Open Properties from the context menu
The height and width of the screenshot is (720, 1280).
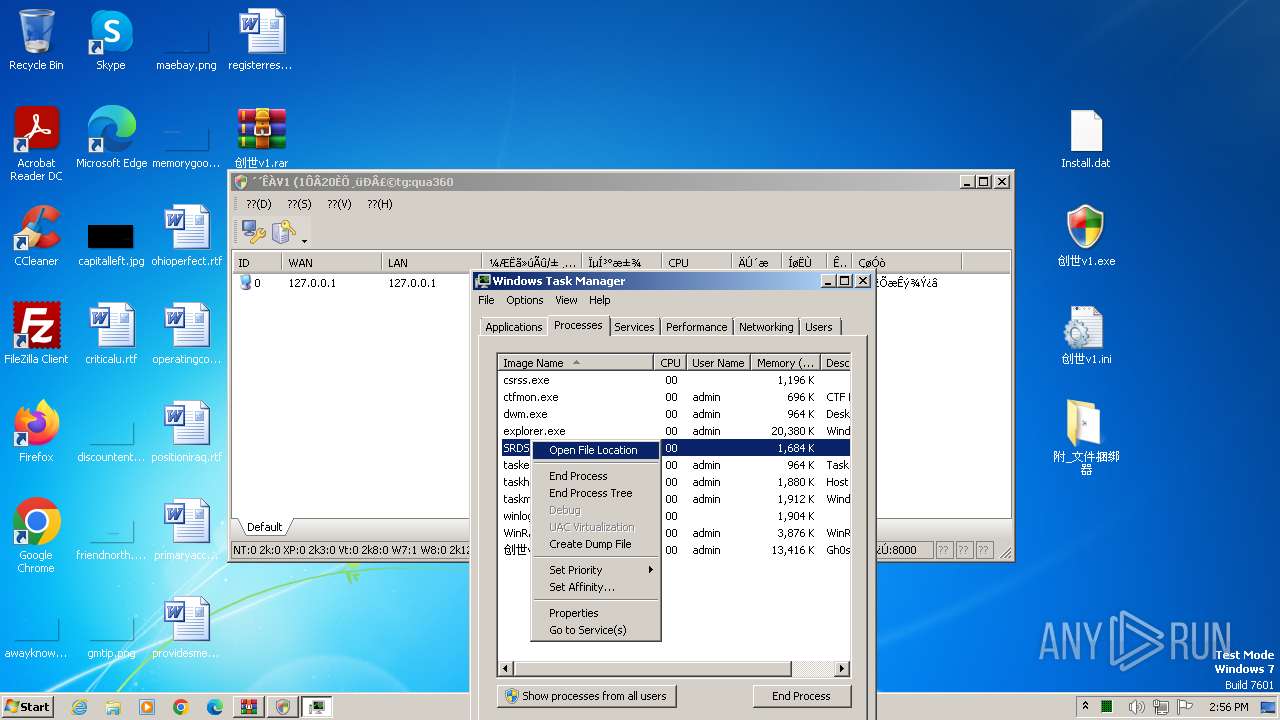click(x=596, y=613)
